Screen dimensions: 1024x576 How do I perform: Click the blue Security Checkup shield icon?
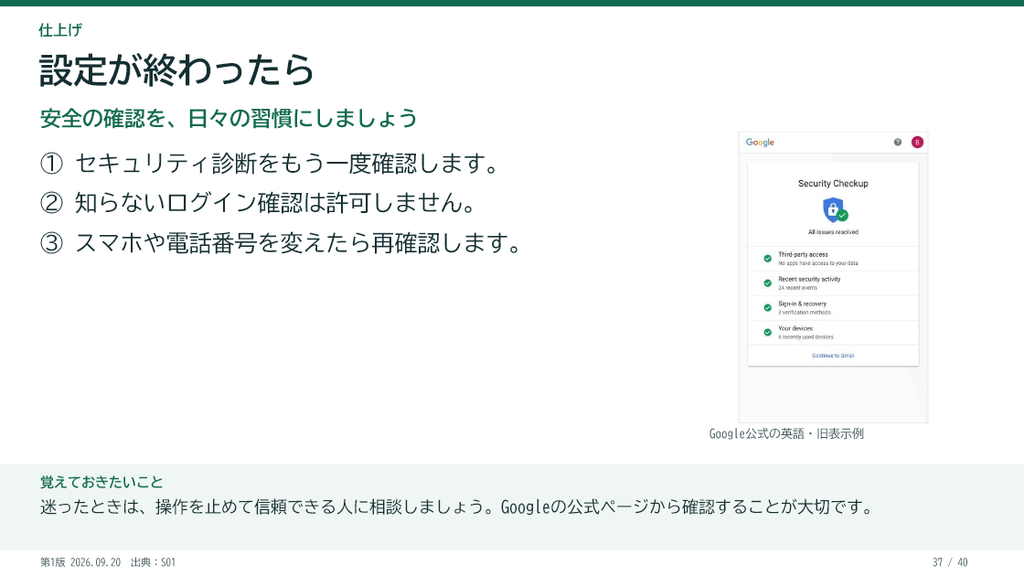click(834, 210)
